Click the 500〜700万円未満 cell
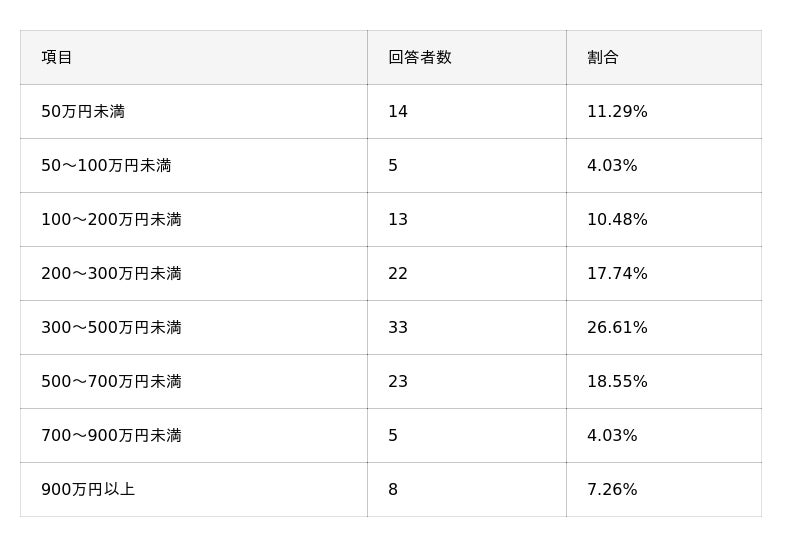Image resolution: width=800 pixels, height=547 pixels. 111,382
